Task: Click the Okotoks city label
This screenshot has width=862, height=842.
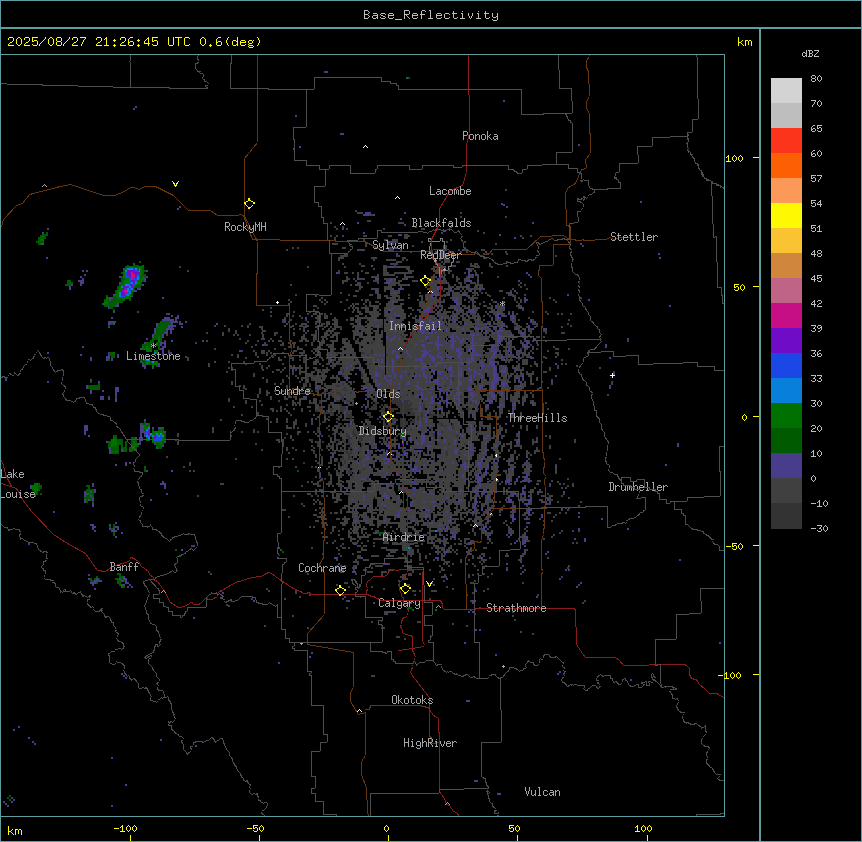Action: tap(412, 700)
